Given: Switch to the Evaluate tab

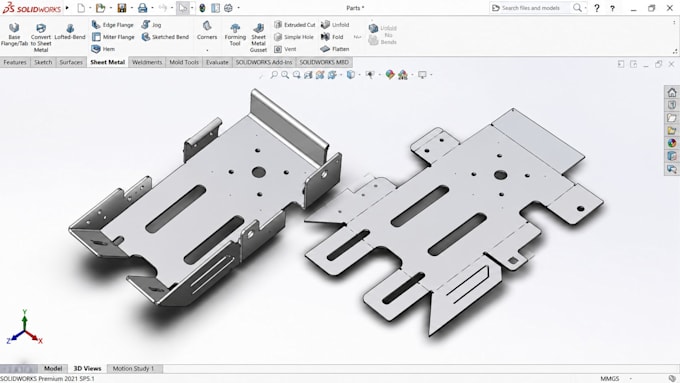Looking at the screenshot, I should pyautogui.click(x=217, y=62).
